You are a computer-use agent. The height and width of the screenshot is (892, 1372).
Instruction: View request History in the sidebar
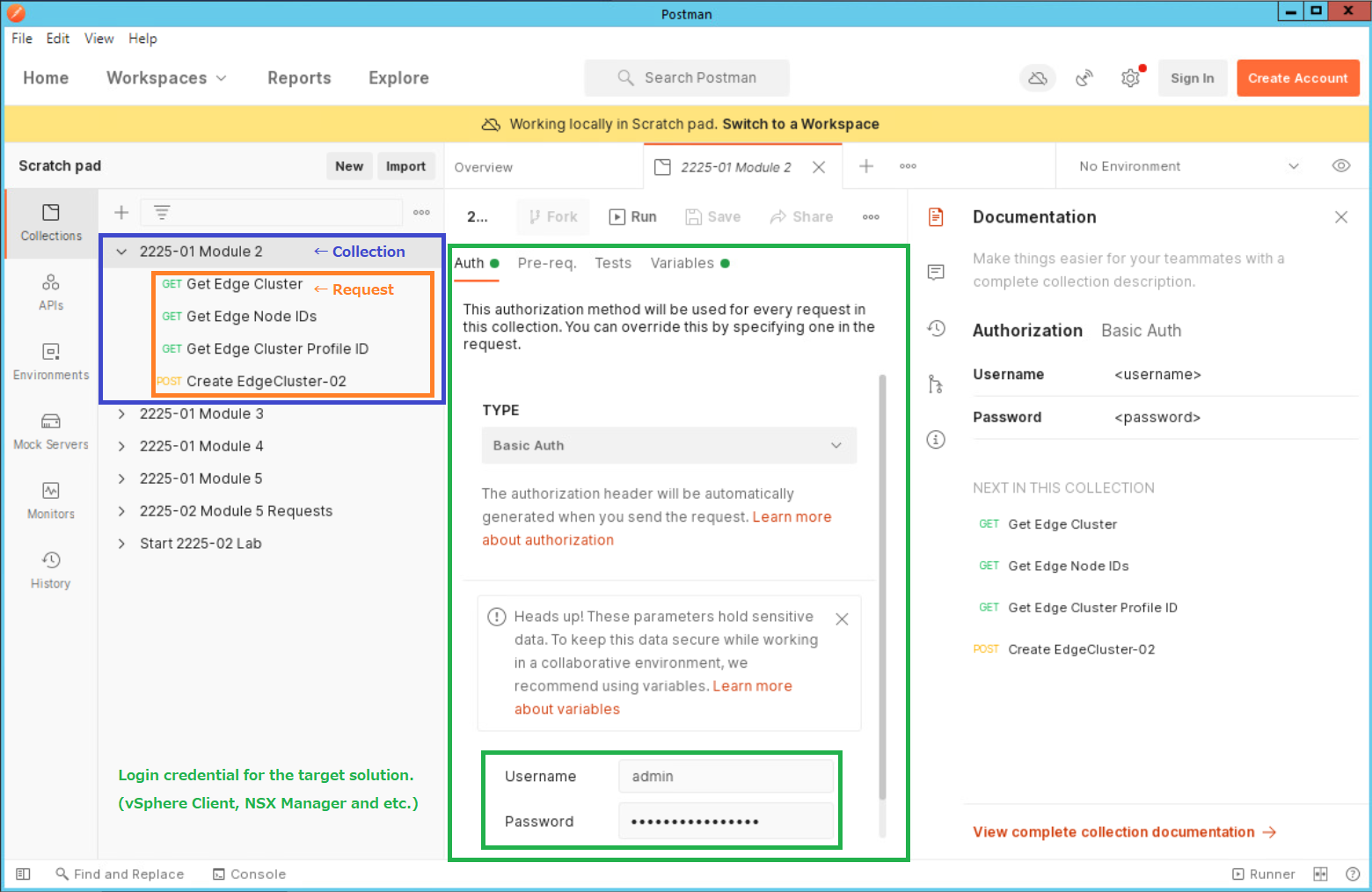[x=50, y=567]
